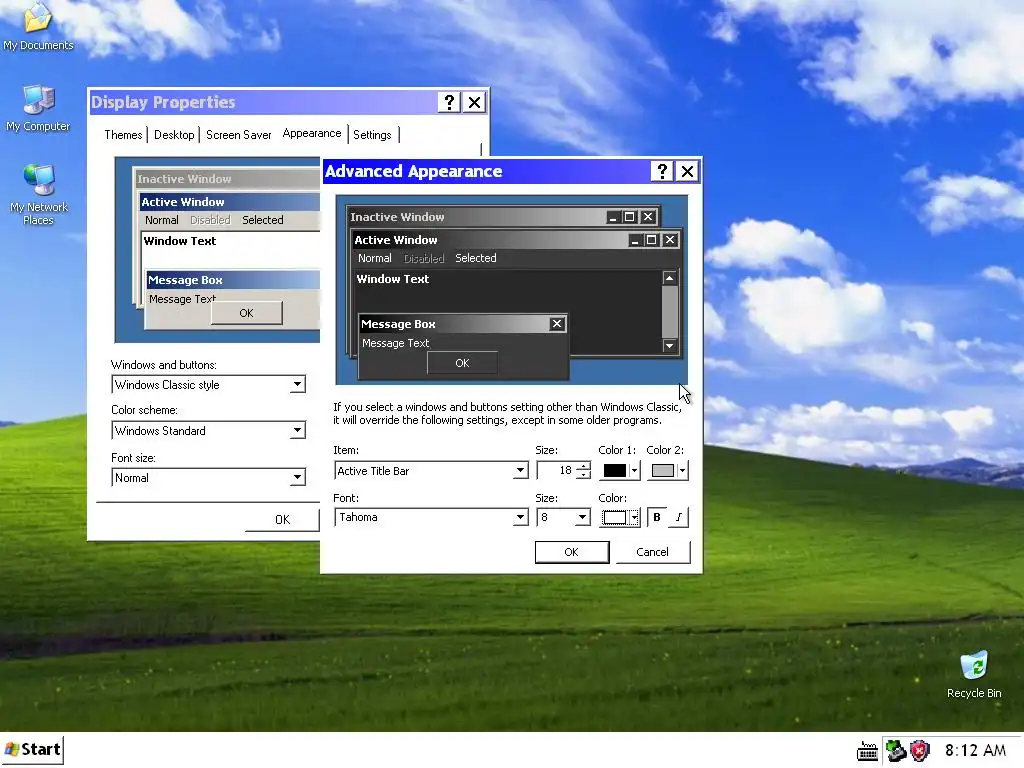Image resolution: width=1024 pixels, height=768 pixels.
Task: Select the Recycle Bin desktop icon
Action: point(974,675)
